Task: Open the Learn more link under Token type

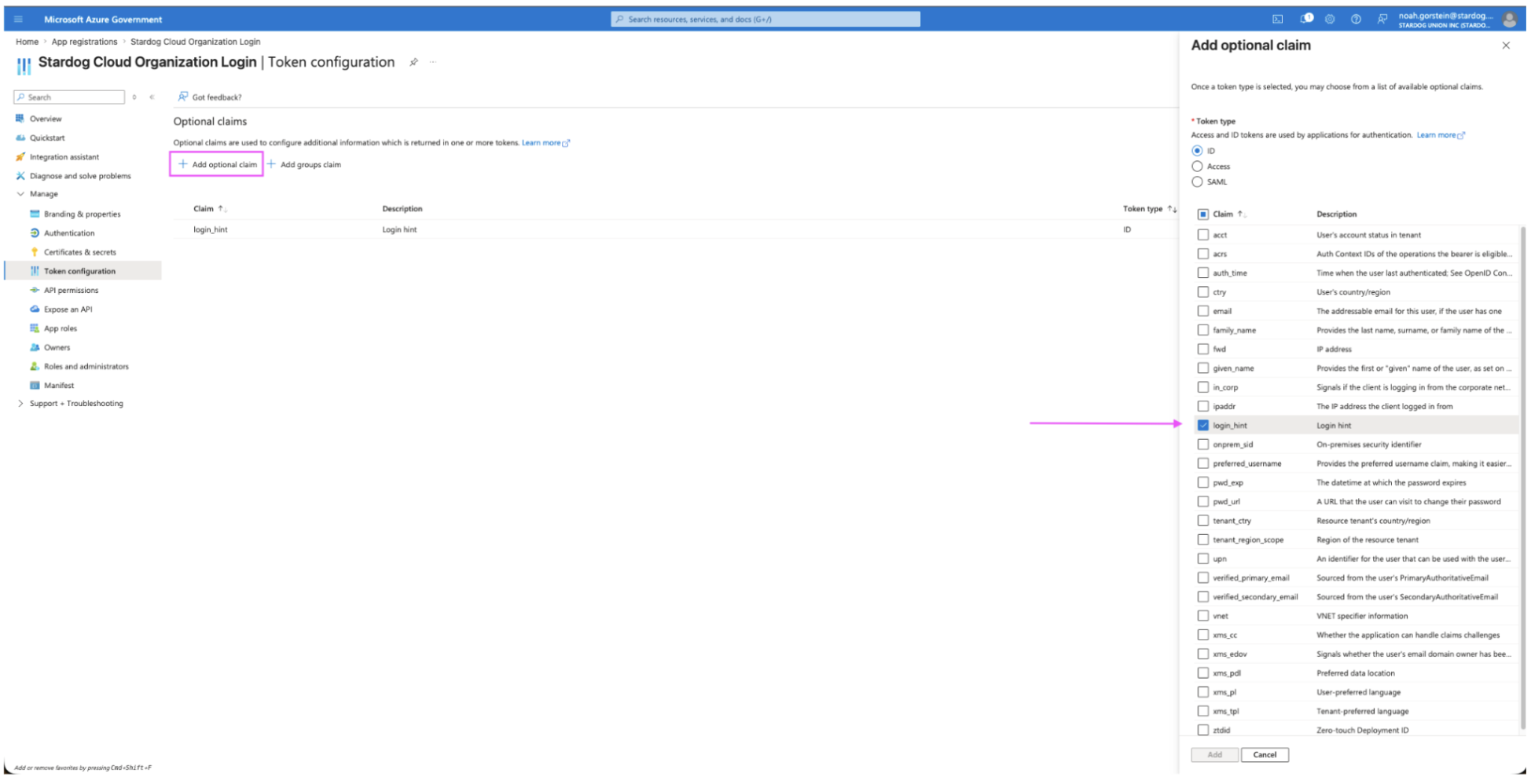Action: tap(1441, 135)
